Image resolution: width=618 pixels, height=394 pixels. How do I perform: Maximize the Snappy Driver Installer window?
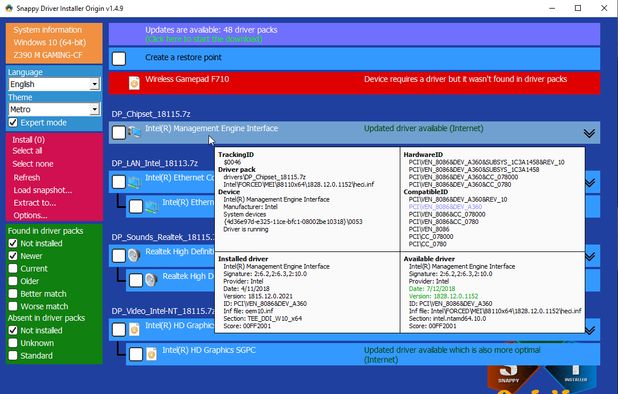pyautogui.click(x=578, y=8)
